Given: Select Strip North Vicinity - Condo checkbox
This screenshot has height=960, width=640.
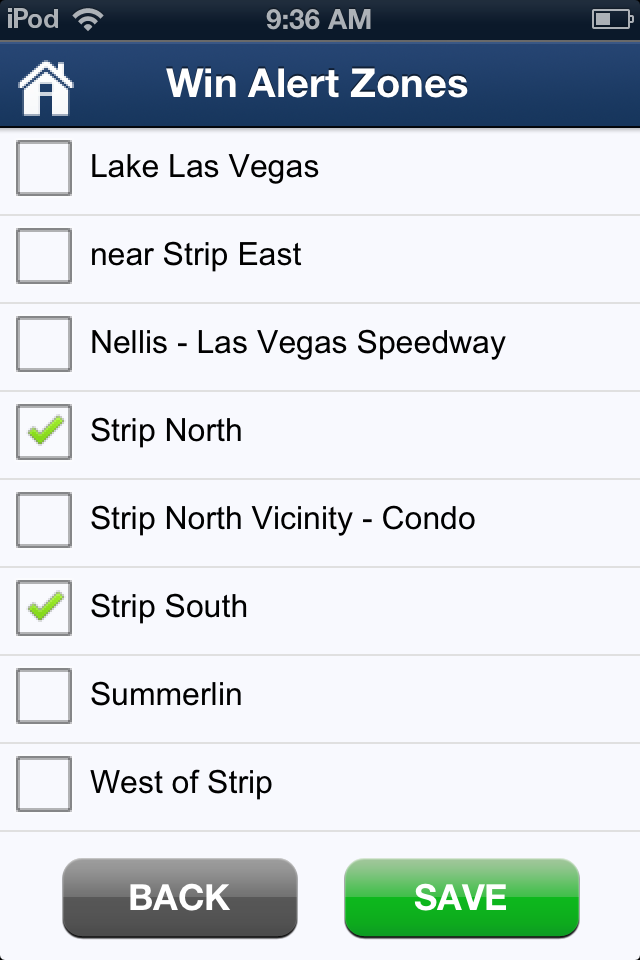Looking at the screenshot, I should pyautogui.click(x=44, y=519).
